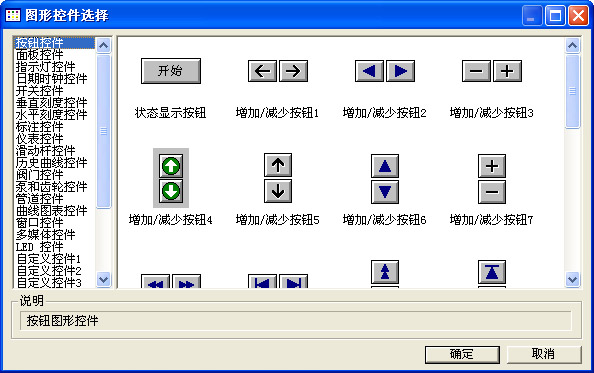Click the minus icon of 增加/减少按钮7
Image resolution: width=594 pixels, height=373 pixels.
tap(492, 192)
